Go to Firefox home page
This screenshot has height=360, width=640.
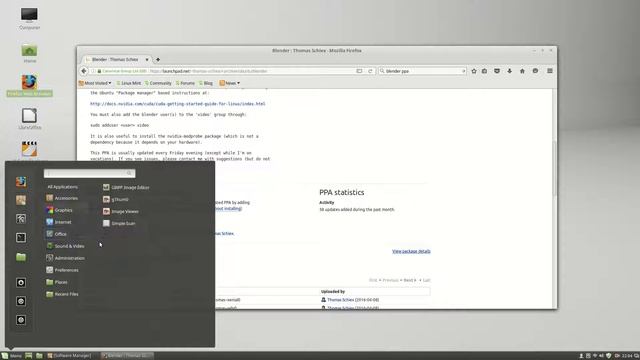522,71
